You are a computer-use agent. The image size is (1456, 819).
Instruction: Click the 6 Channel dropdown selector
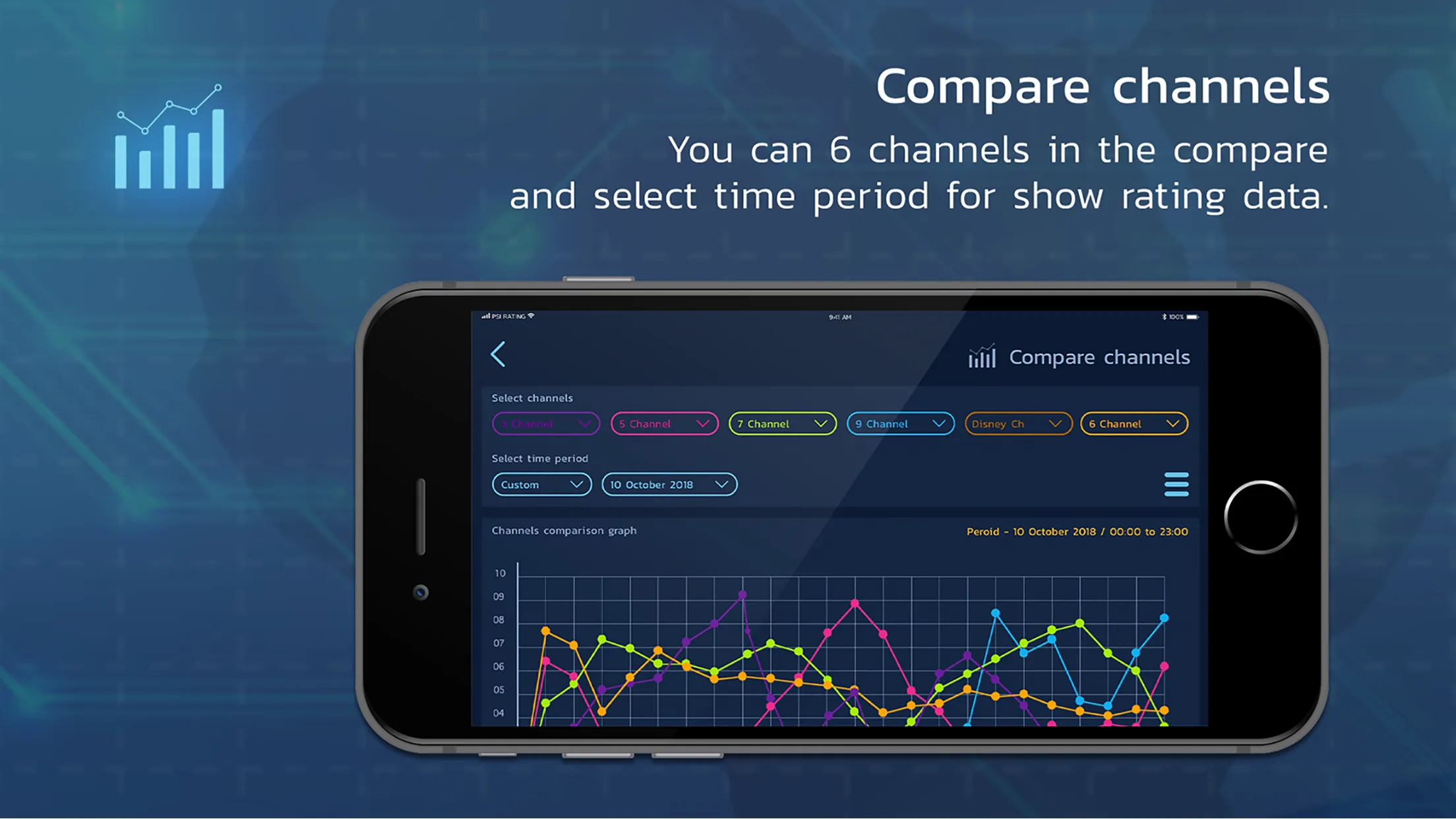1133,423
